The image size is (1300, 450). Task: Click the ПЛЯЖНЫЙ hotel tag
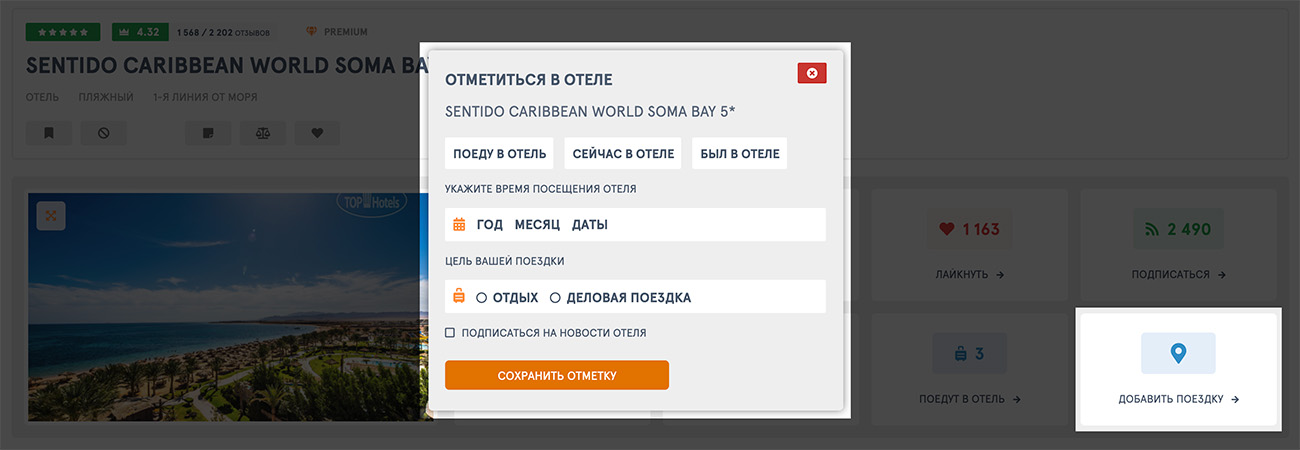click(x=106, y=97)
